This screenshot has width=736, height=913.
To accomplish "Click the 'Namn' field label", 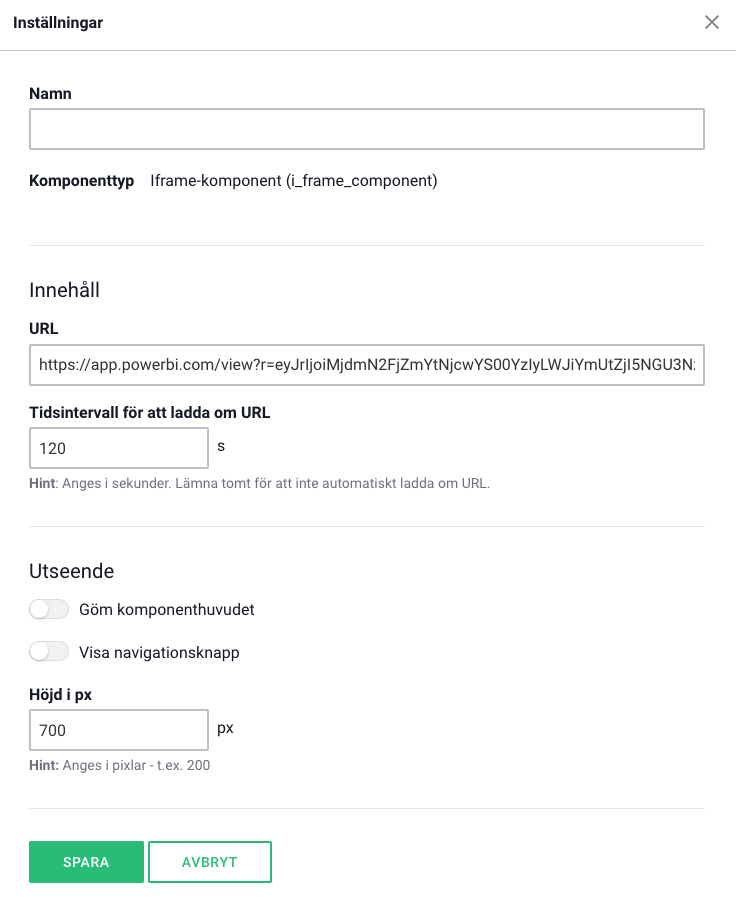I will (x=50, y=93).
